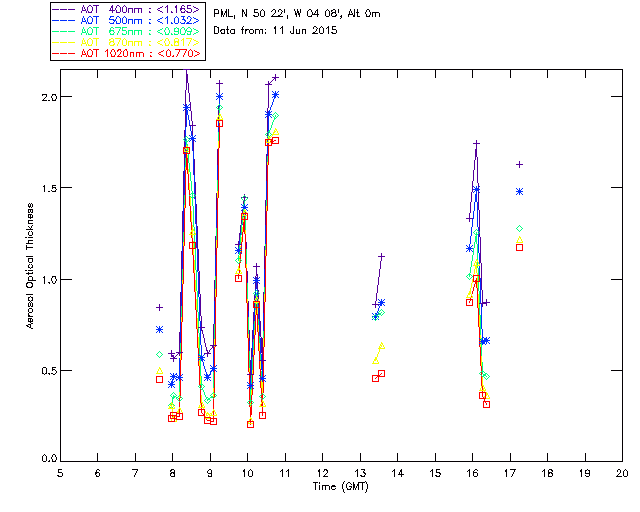Click the station text 'PML, N 50 22', W 04 08', Alt 0m'
The width and height of the screenshot is (640, 512).
[297, 13]
